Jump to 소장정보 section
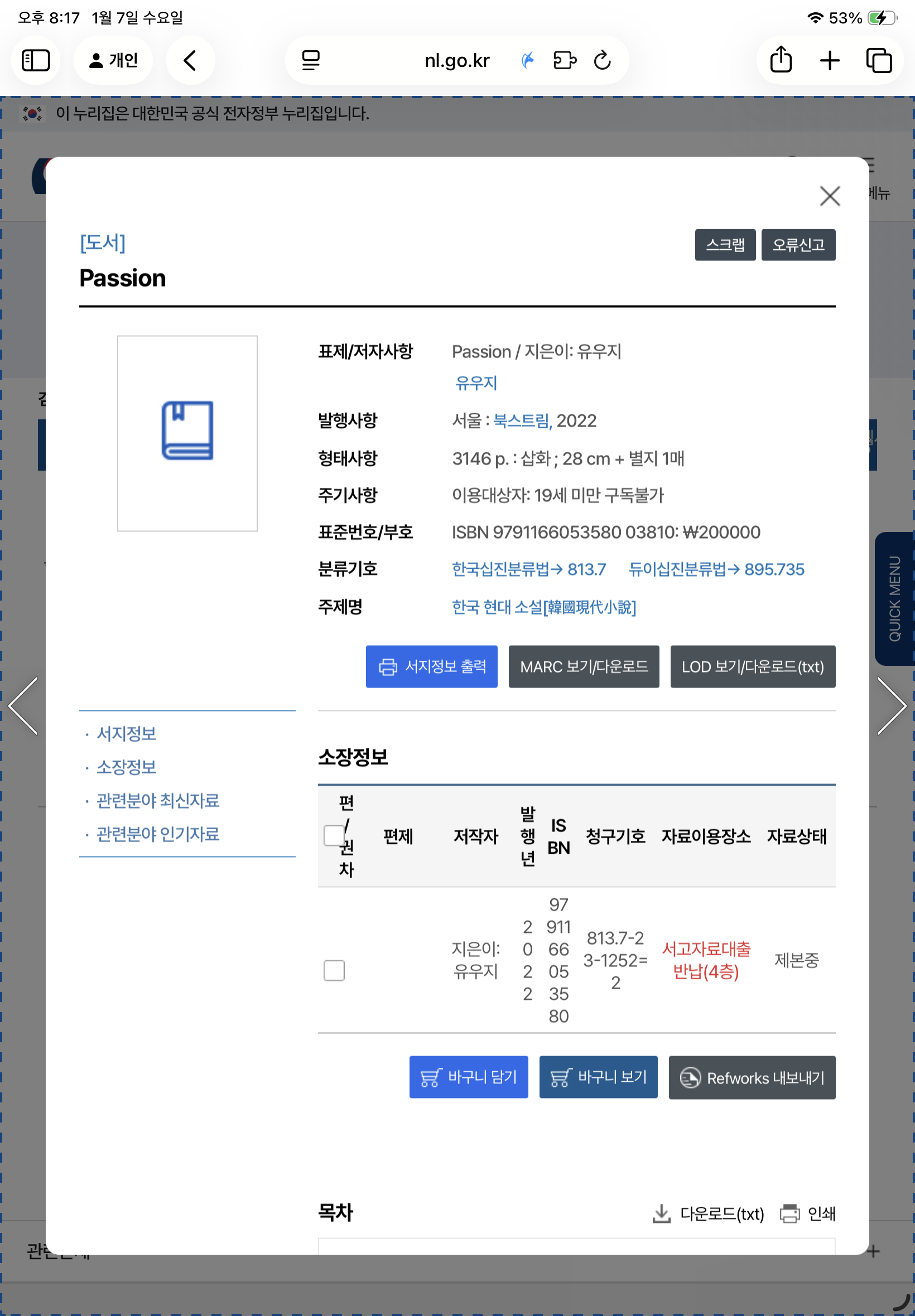Image resolution: width=915 pixels, height=1316 pixels. coord(126,767)
